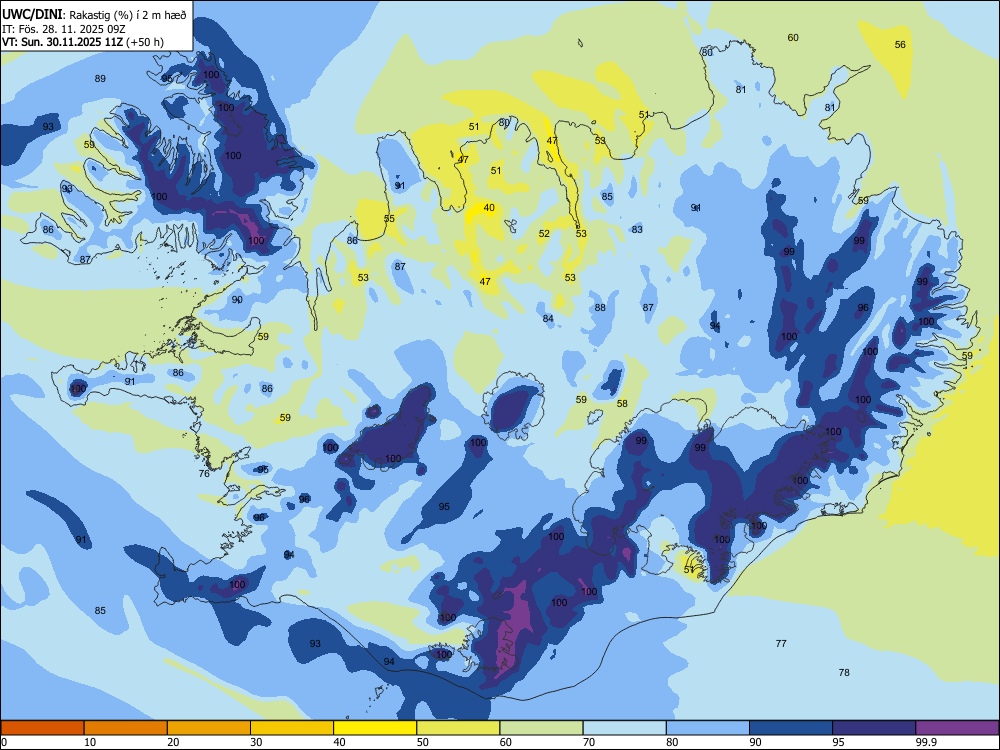The width and height of the screenshot is (1000, 750).
Task: Click the "88" value on the map
Action: 600,307
